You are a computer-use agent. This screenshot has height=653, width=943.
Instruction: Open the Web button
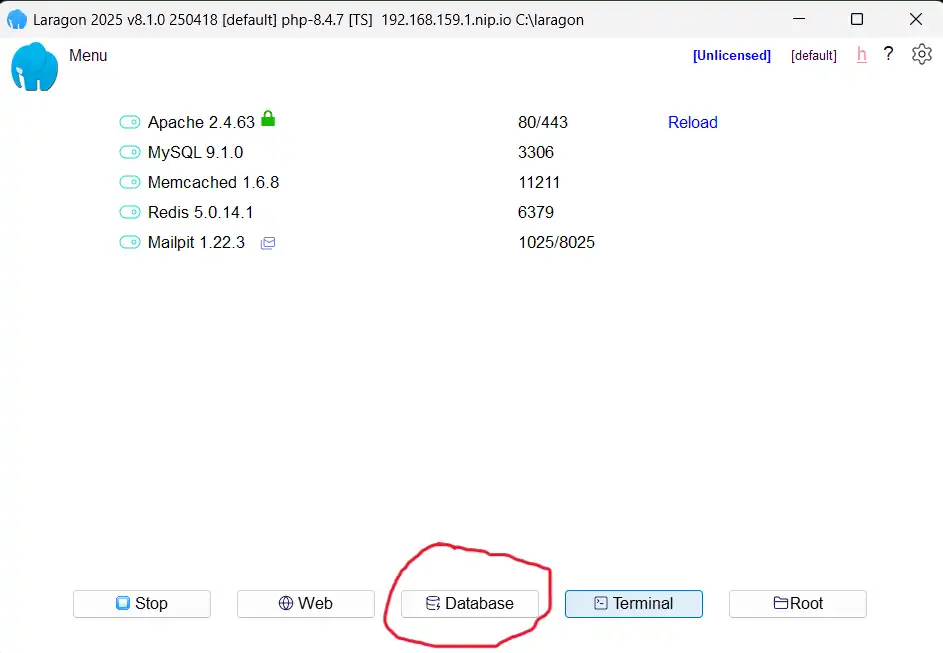(306, 604)
